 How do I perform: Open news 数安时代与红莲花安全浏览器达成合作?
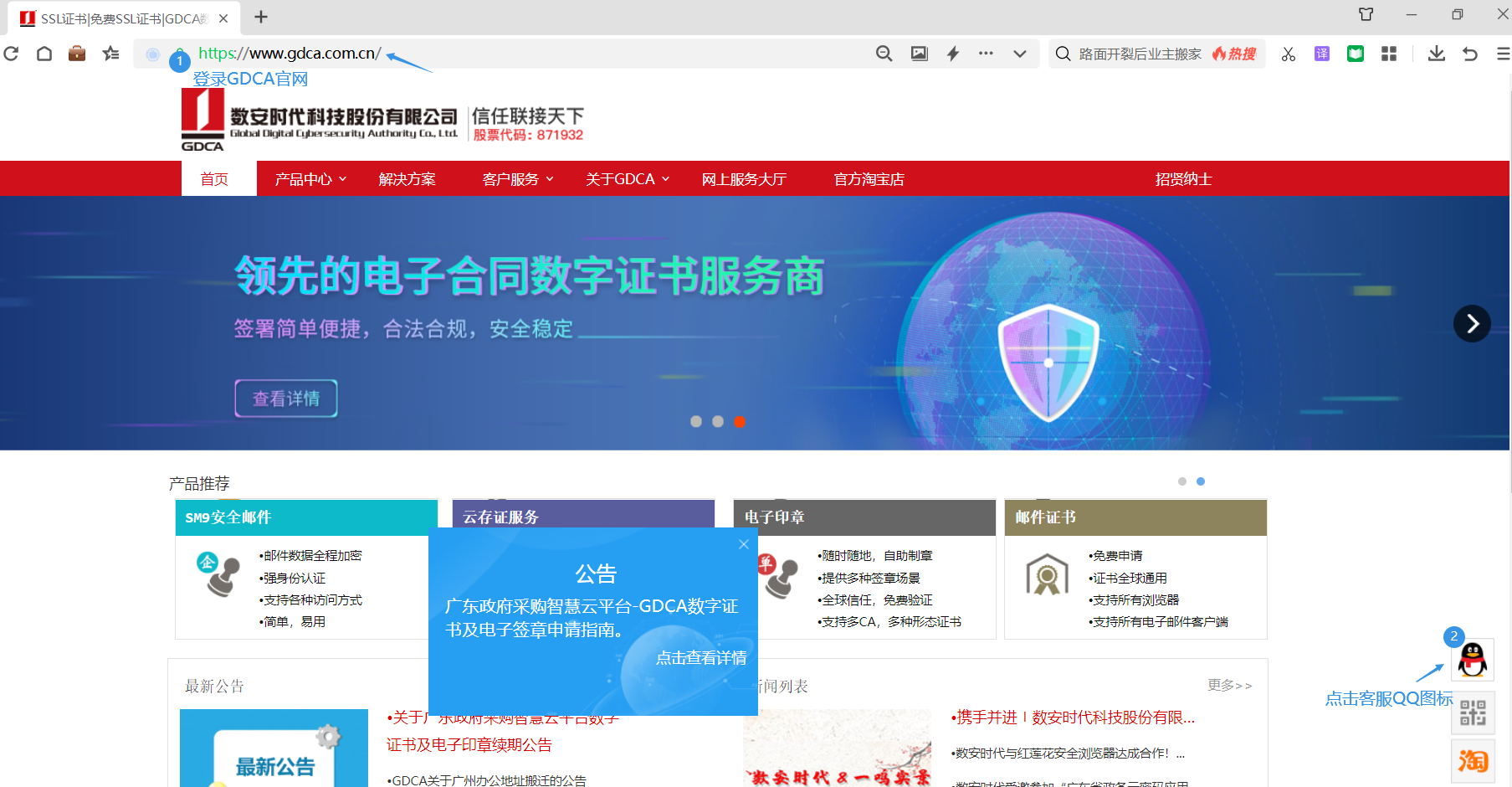1068,754
